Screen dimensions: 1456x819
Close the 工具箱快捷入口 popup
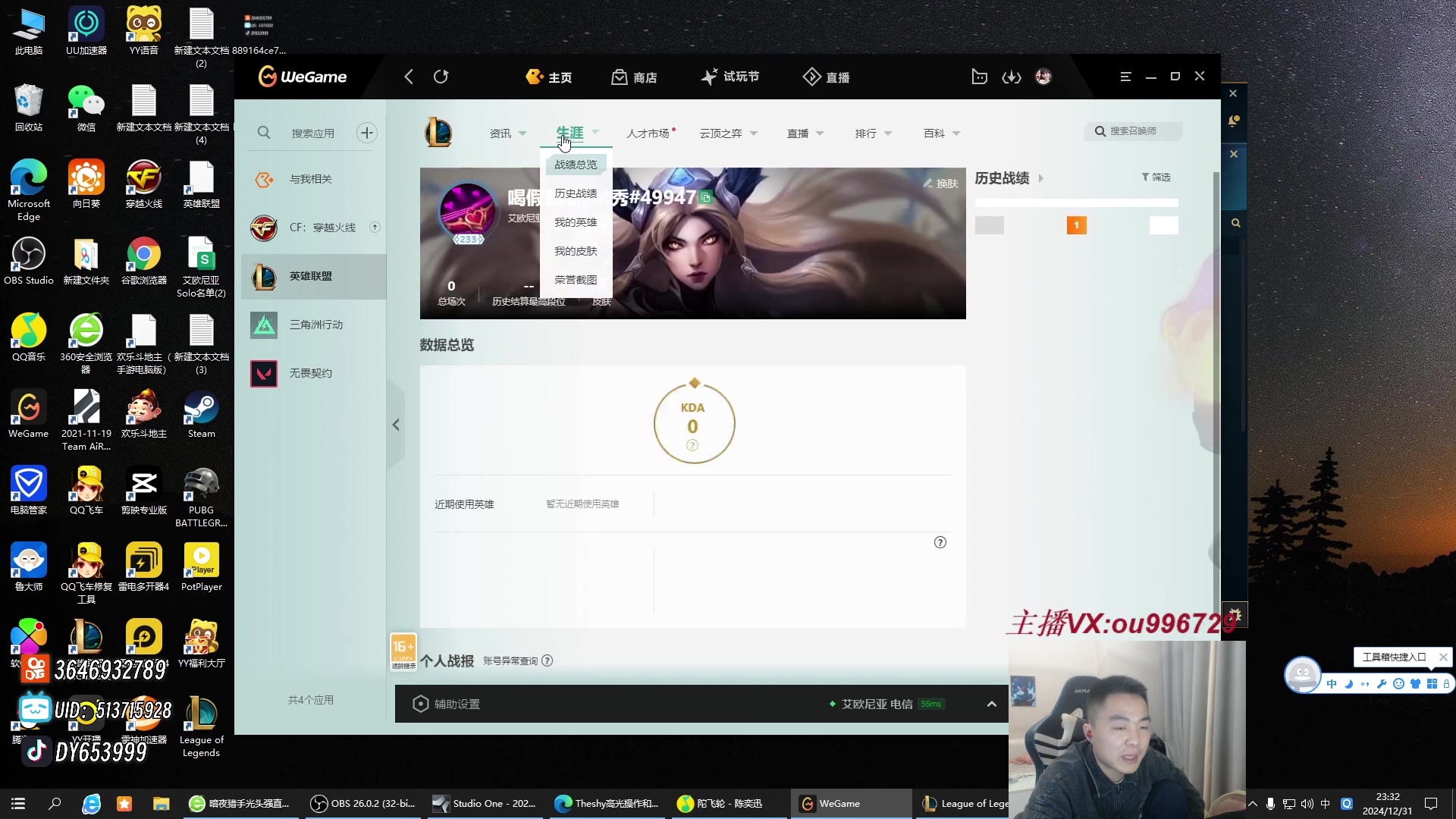[x=1443, y=657]
